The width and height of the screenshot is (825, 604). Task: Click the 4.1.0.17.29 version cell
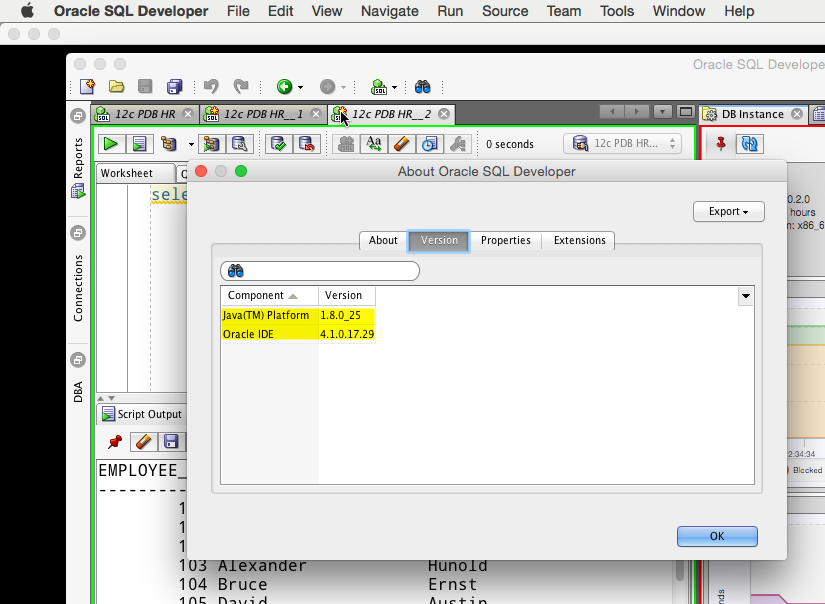click(347, 334)
